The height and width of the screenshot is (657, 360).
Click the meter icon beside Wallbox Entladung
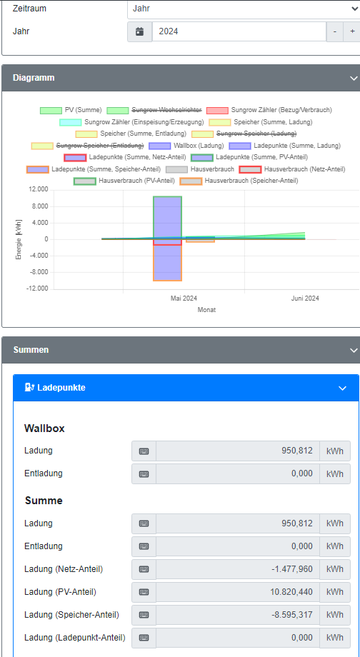pyautogui.click(x=144, y=473)
